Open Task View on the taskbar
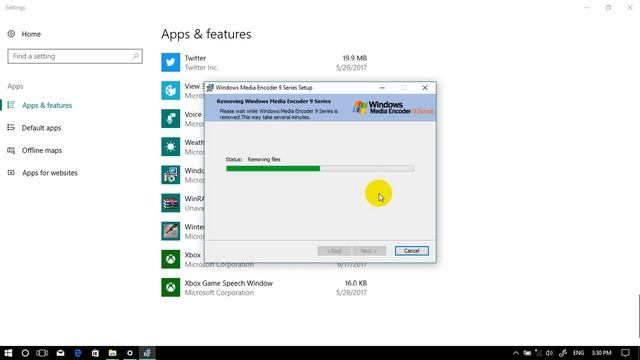The width and height of the screenshot is (640, 360). 42,353
